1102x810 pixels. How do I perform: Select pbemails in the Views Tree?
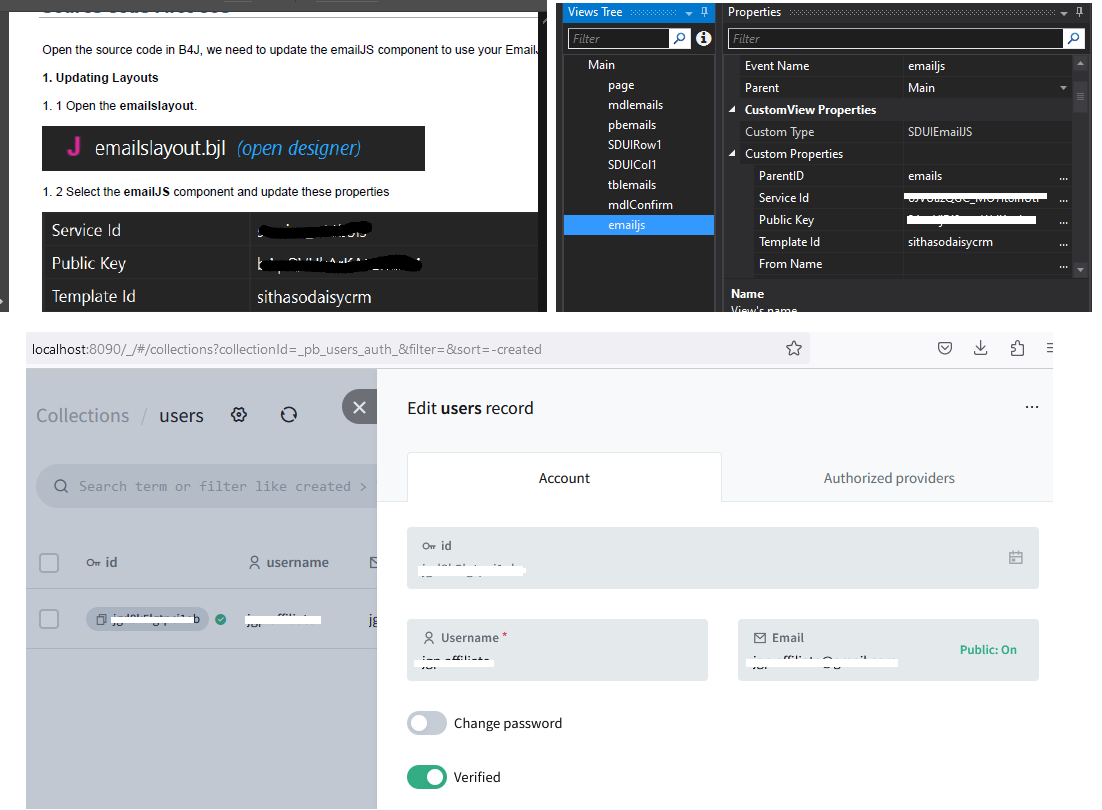(632, 125)
